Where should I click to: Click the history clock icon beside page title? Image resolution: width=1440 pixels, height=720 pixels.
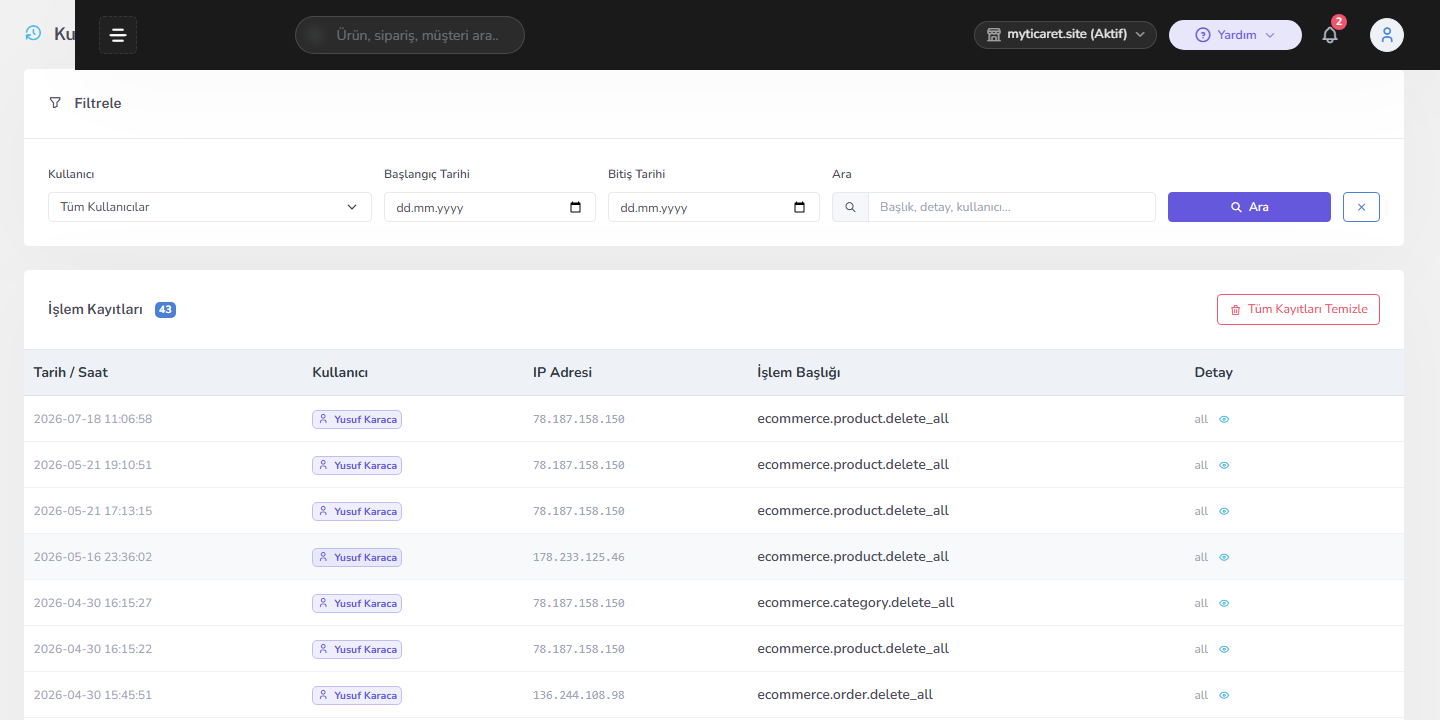[x=33, y=33]
